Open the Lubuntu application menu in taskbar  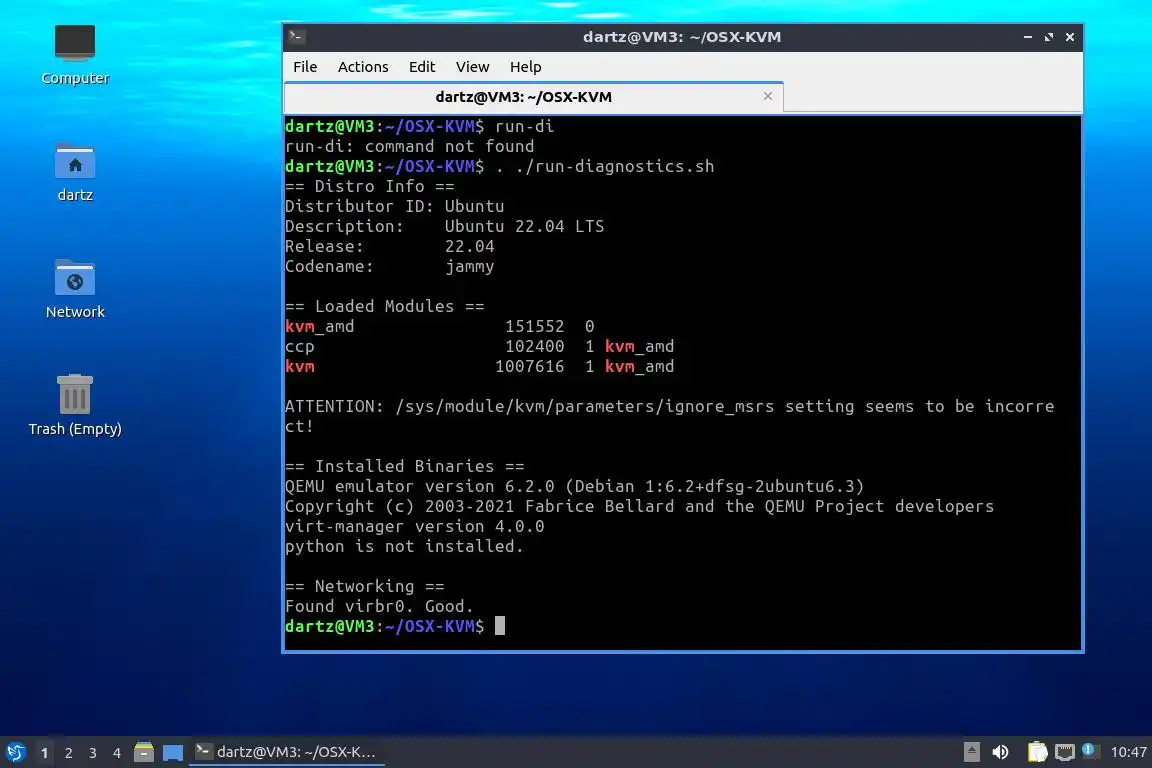coord(15,752)
